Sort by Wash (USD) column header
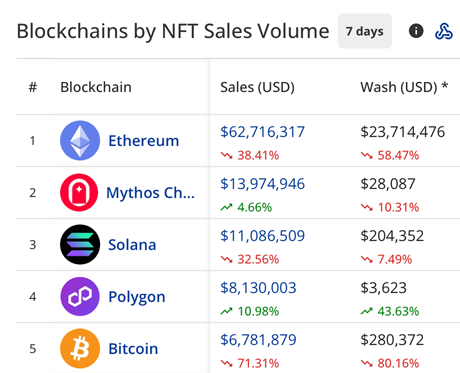The height and width of the screenshot is (373, 460). click(404, 87)
